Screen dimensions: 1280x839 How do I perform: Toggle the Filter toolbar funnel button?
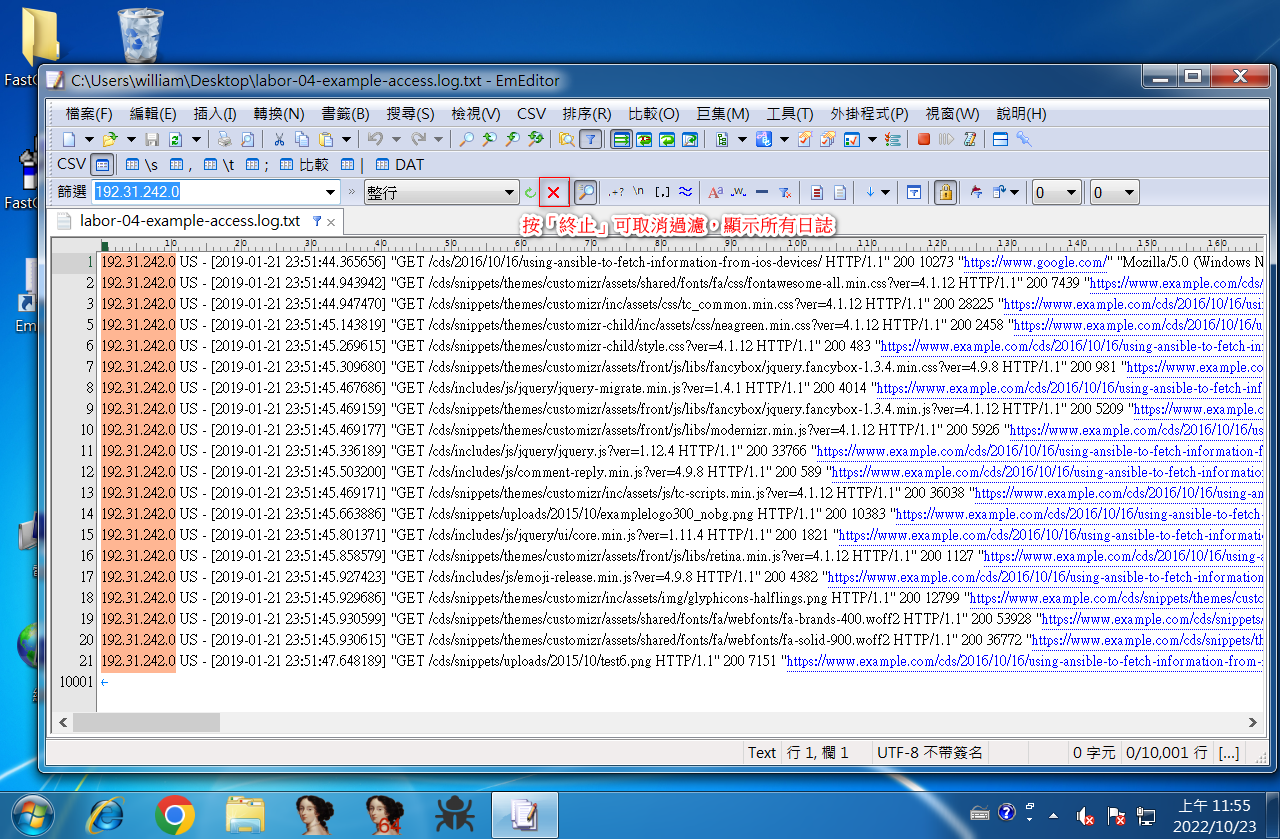[590, 140]
